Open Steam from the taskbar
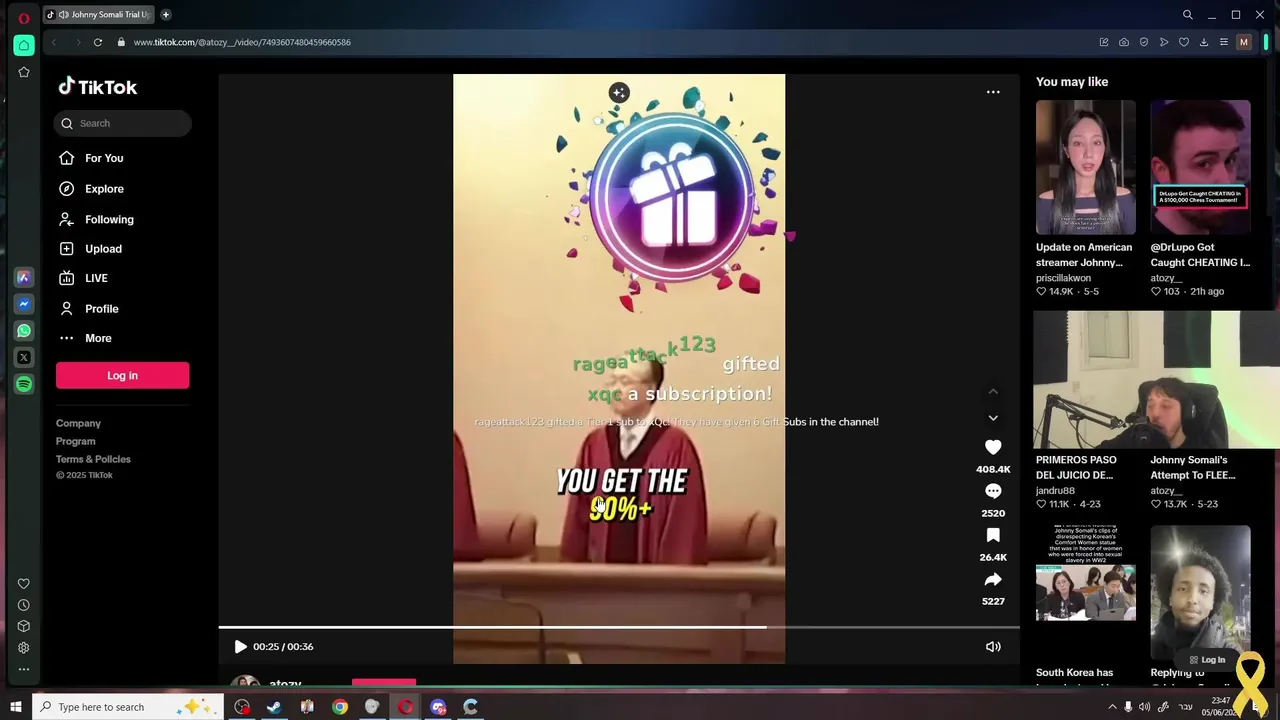 pos(274,707)
